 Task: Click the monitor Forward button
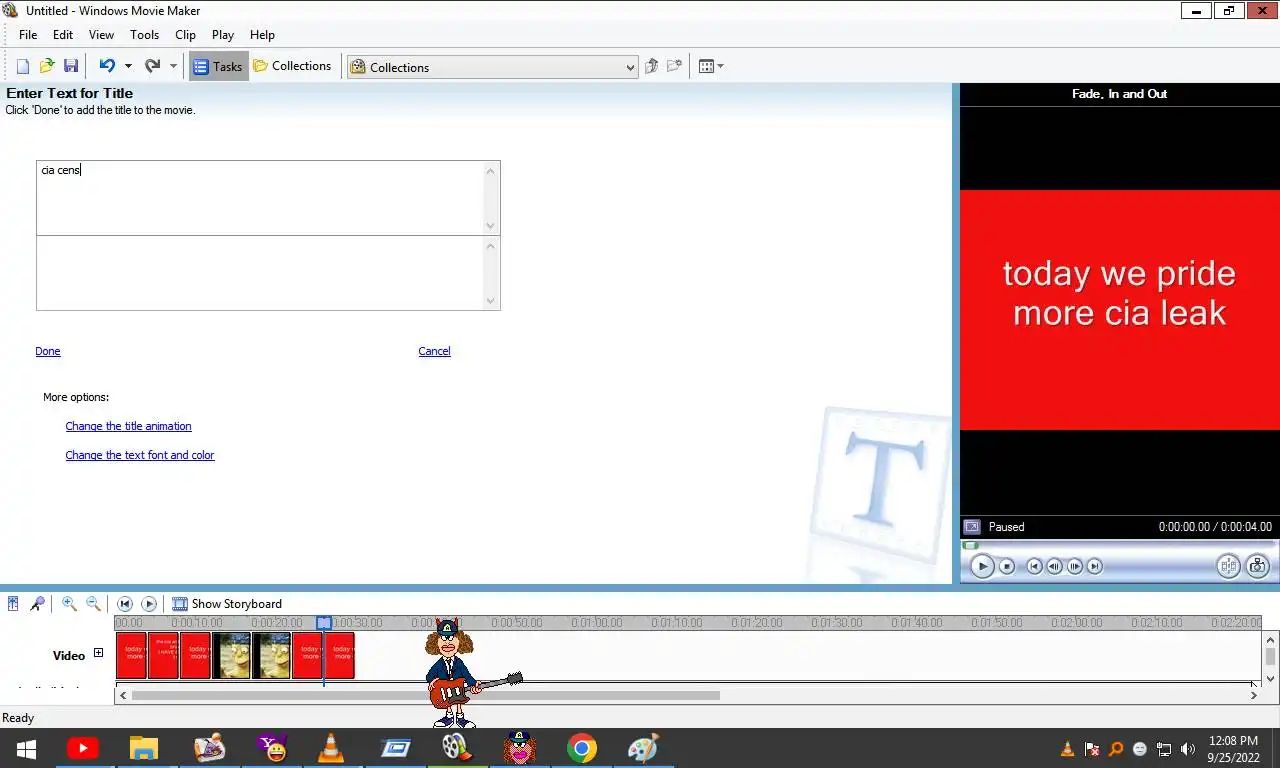pos(1095,566)
